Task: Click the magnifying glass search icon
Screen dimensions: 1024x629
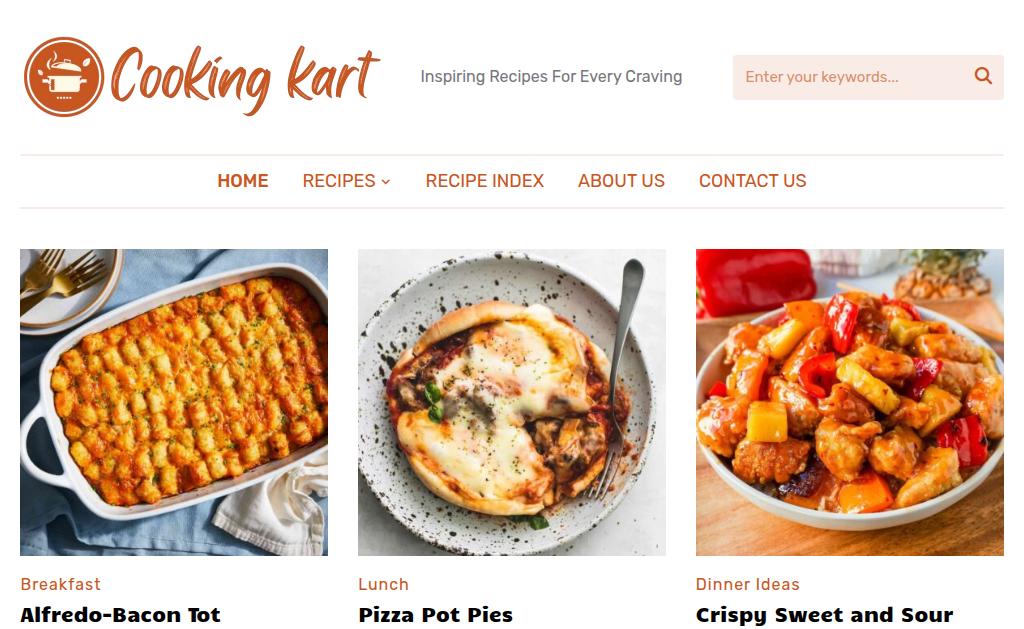Action: point(983,76)
